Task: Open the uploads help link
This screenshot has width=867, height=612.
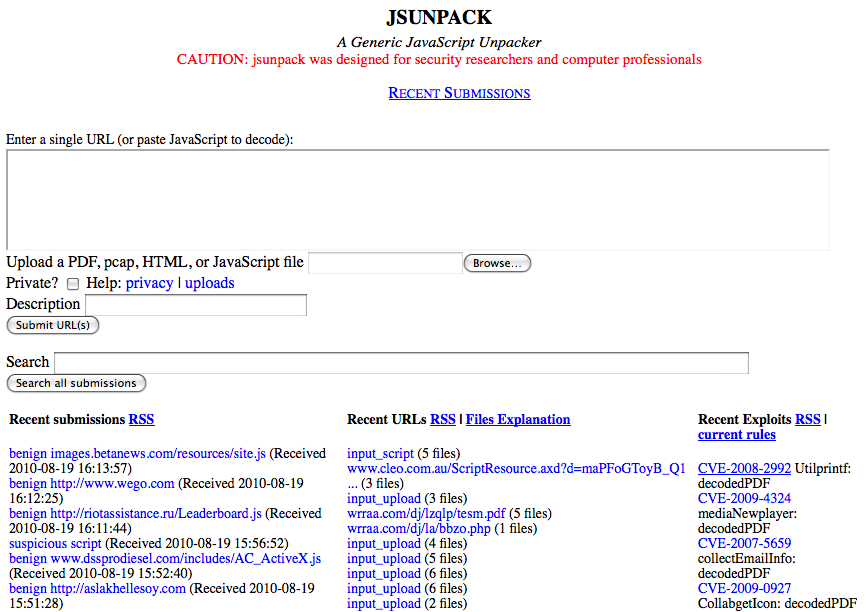Action: pyautogui.click(x=209, y=283)
